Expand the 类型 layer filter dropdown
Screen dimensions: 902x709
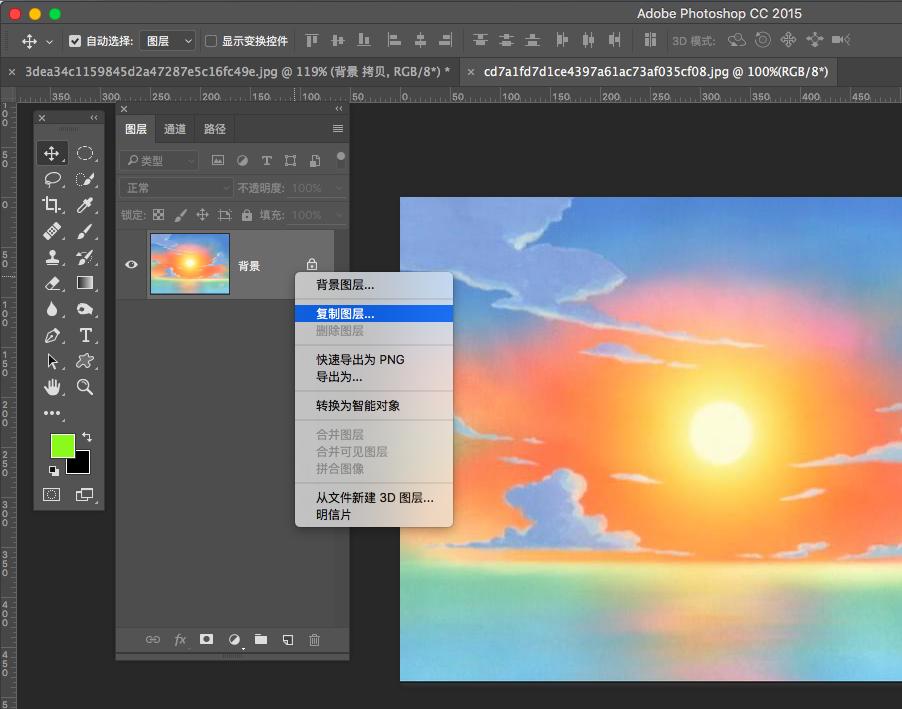[x=160, y=160]
